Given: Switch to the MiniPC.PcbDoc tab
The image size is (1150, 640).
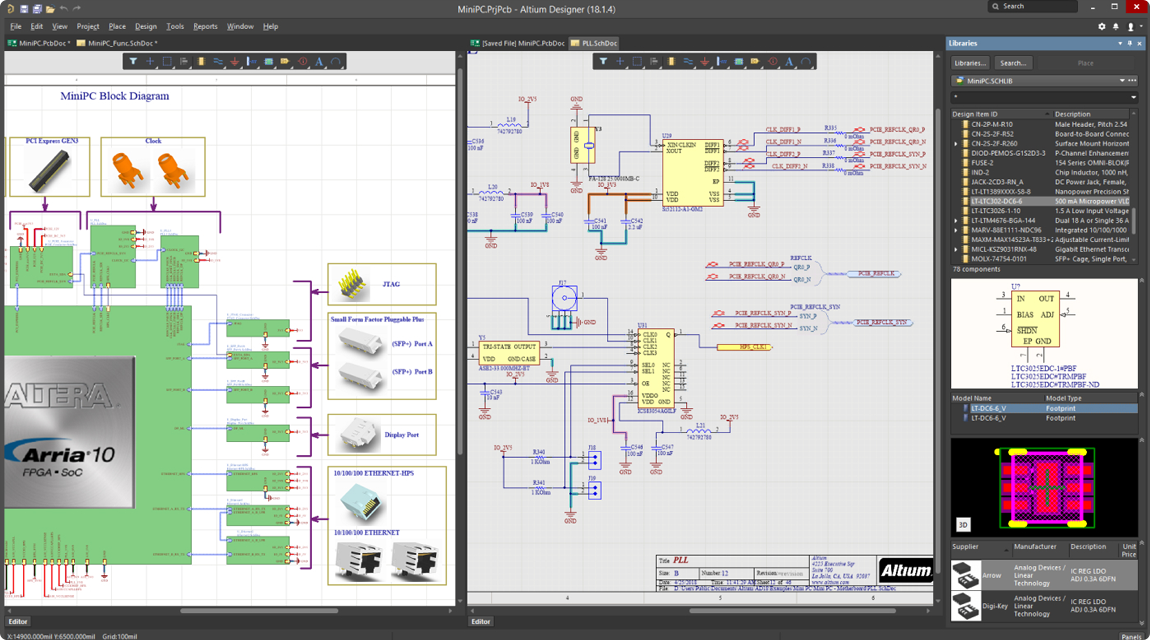Looking at the screenshot, I should [40, 43].
